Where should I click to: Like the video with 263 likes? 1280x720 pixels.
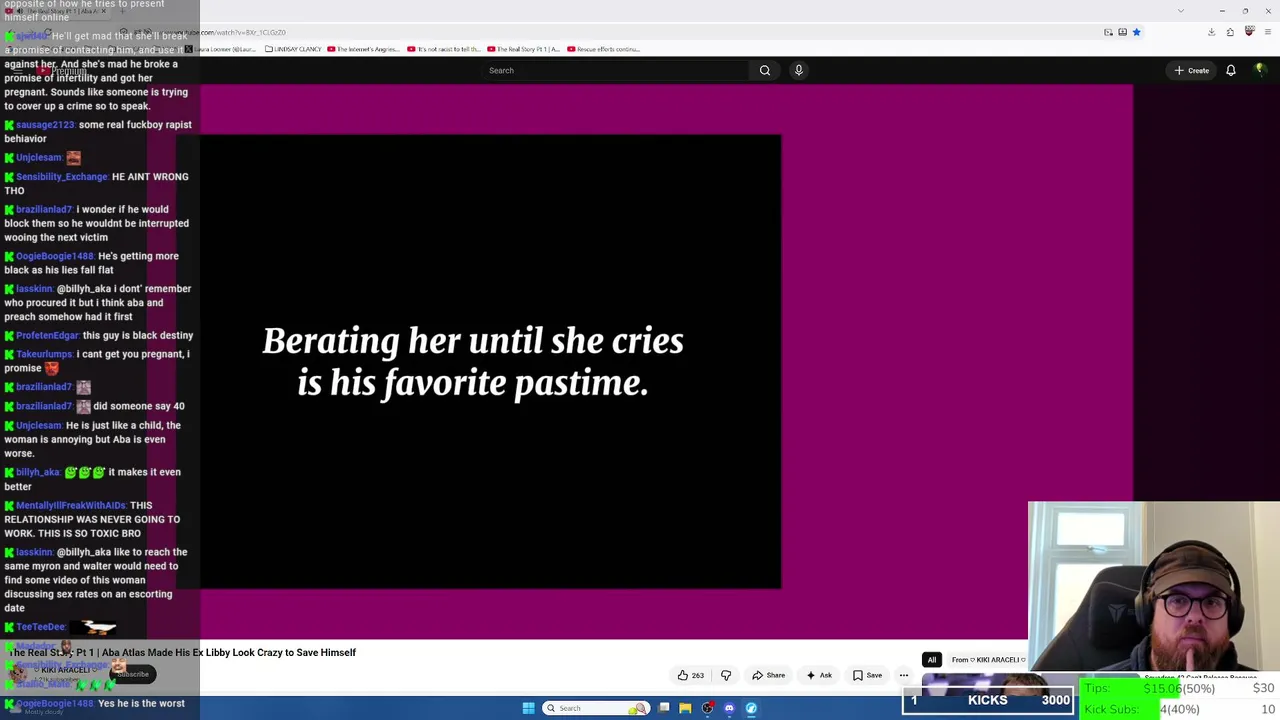click(x=691, y=675)
